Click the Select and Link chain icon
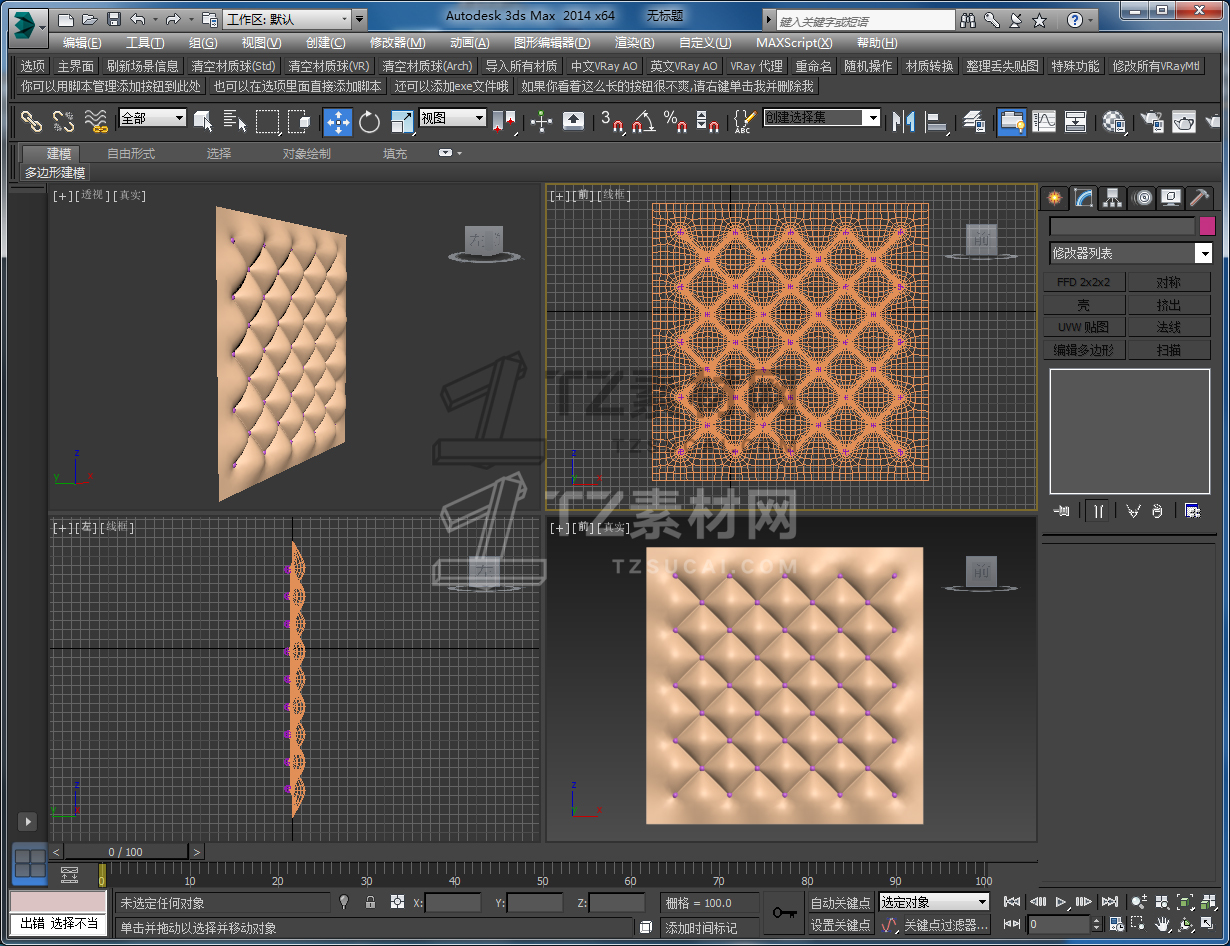1230x946 pixels. coord(32,122)
